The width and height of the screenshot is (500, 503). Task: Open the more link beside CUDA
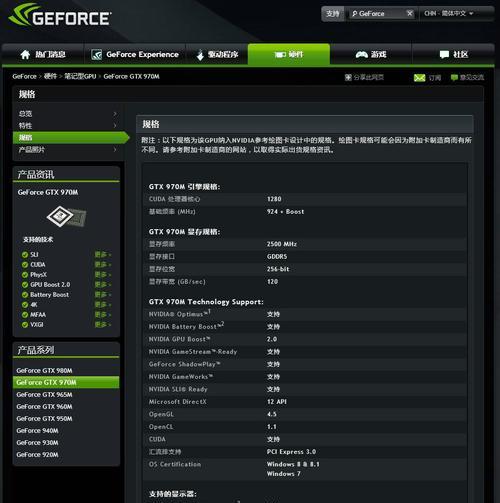pyautogui.click(x=103, y=265)
